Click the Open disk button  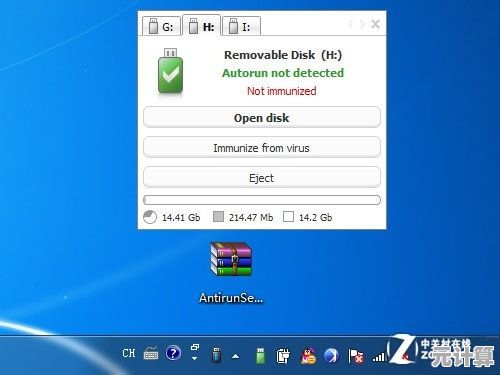(262, 117)
